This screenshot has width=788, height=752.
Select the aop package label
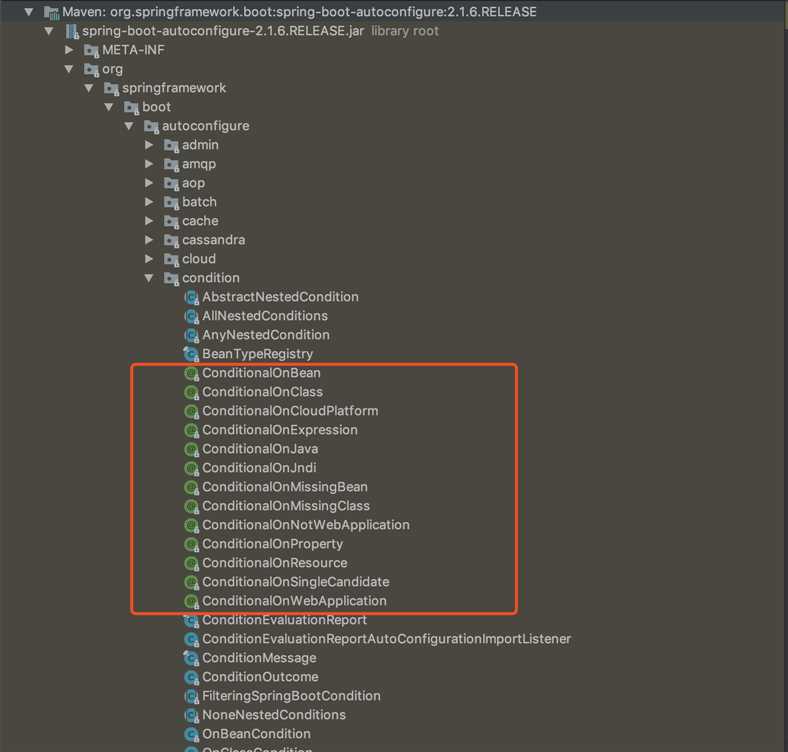pos(193,183)
